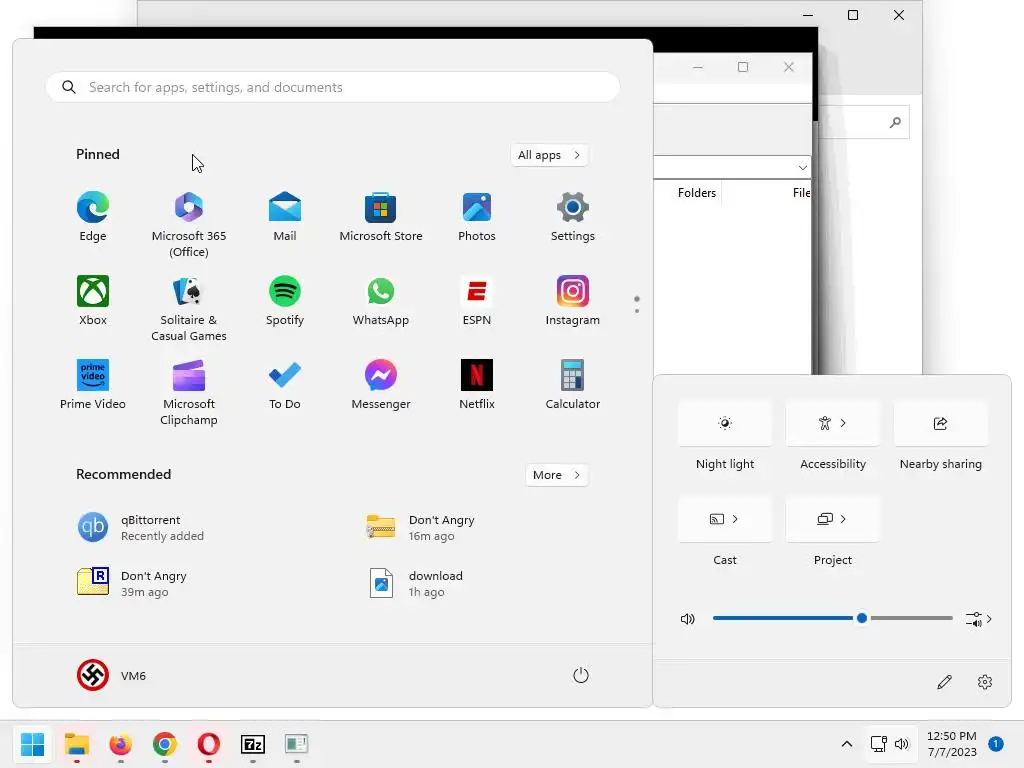Screen dimensions: 1024x768
Task: Open WhatsApp pinned app
Action: (381, 301)
